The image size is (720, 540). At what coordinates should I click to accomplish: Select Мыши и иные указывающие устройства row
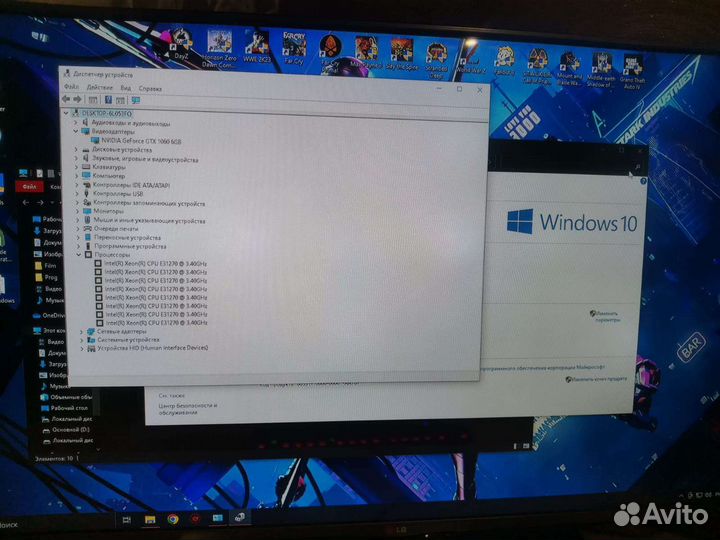click(x=145, y=220)
